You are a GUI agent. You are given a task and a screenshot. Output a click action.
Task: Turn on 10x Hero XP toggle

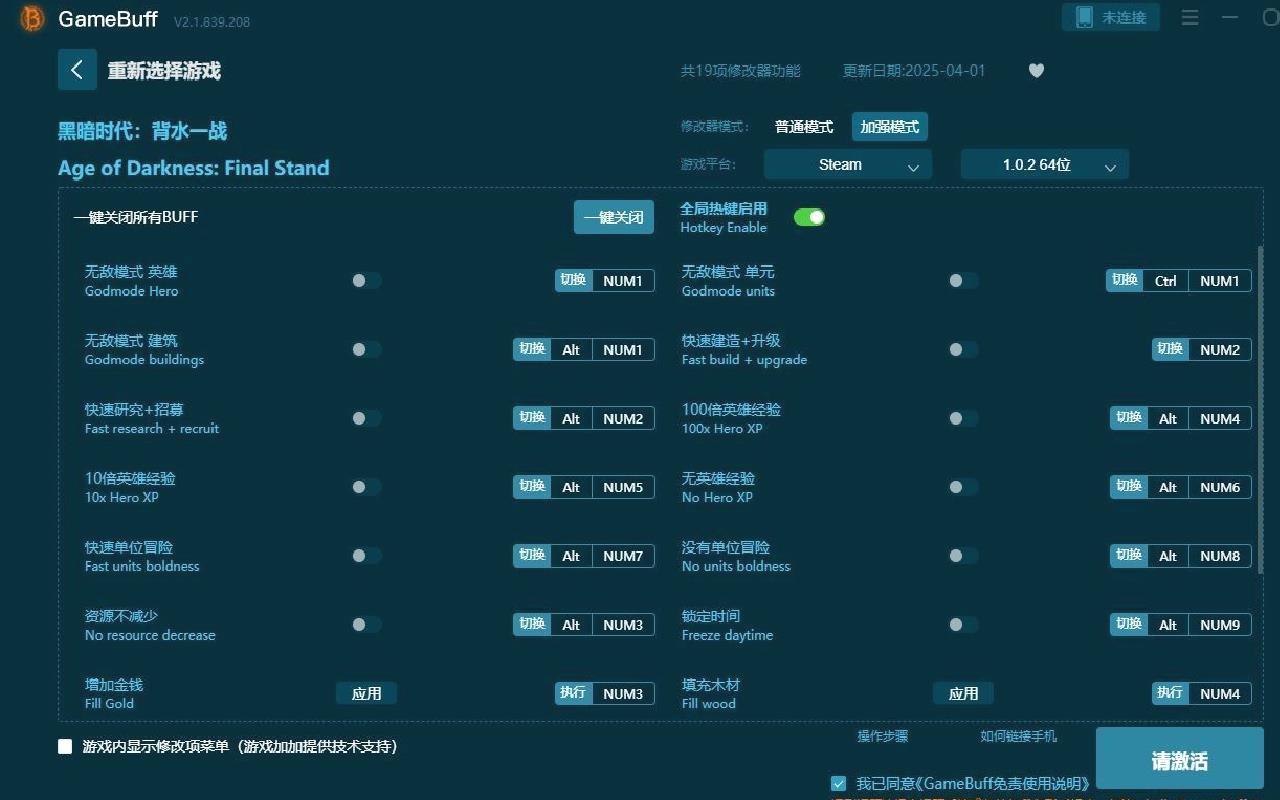tap(366, 487)
